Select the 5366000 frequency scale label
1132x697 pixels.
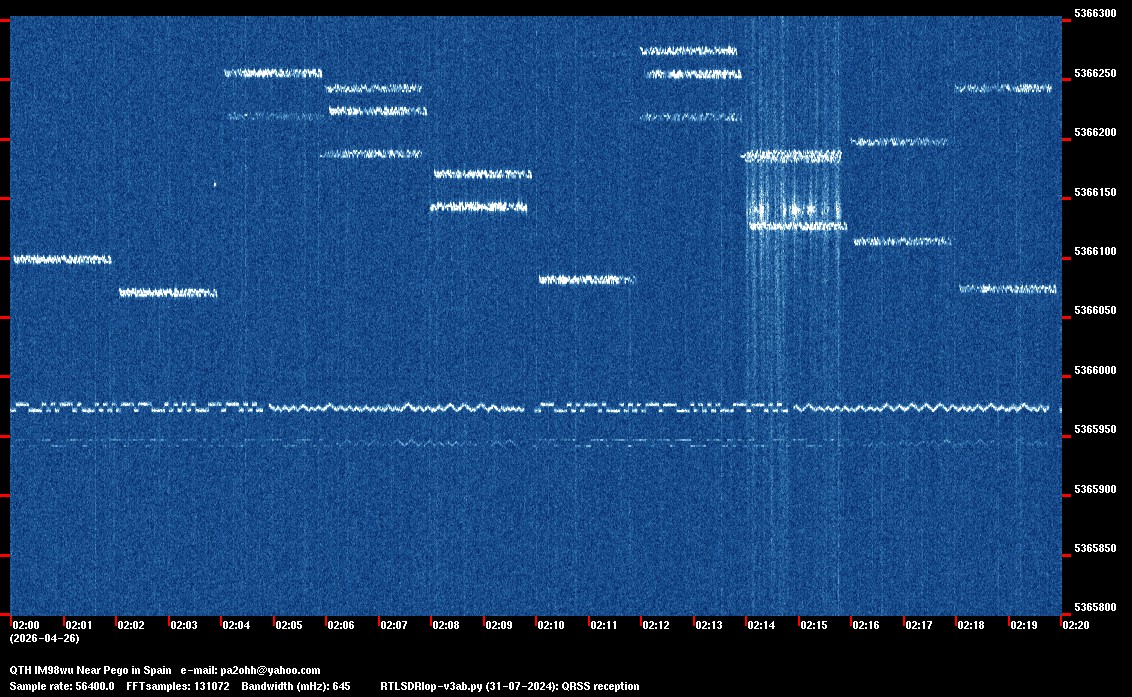(x=1094, y=371)
